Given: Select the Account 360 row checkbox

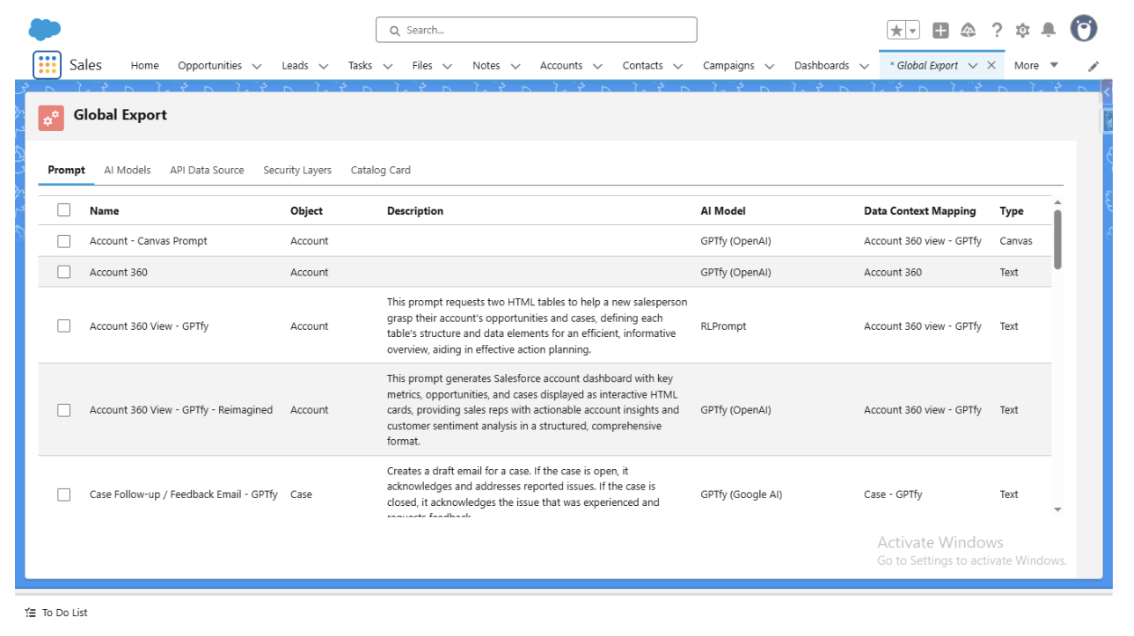Looking at the screenshot, I should tap(64, 272).
